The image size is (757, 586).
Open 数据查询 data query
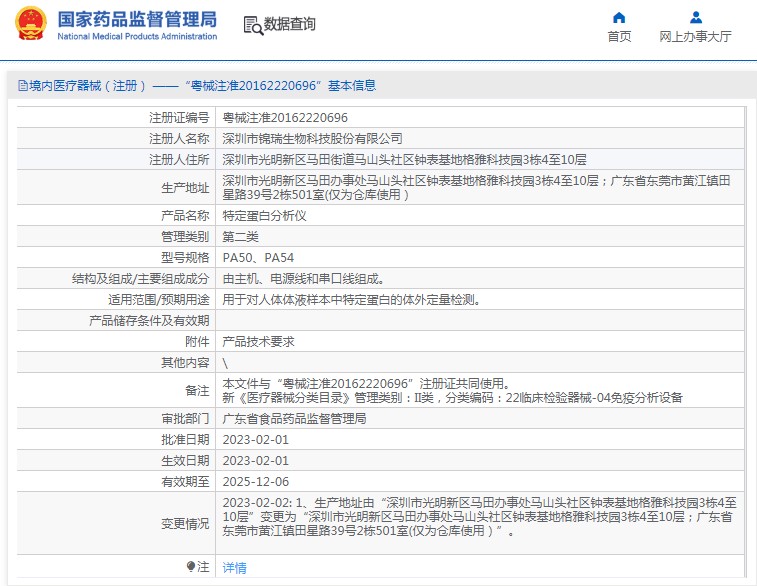(289, 24)
